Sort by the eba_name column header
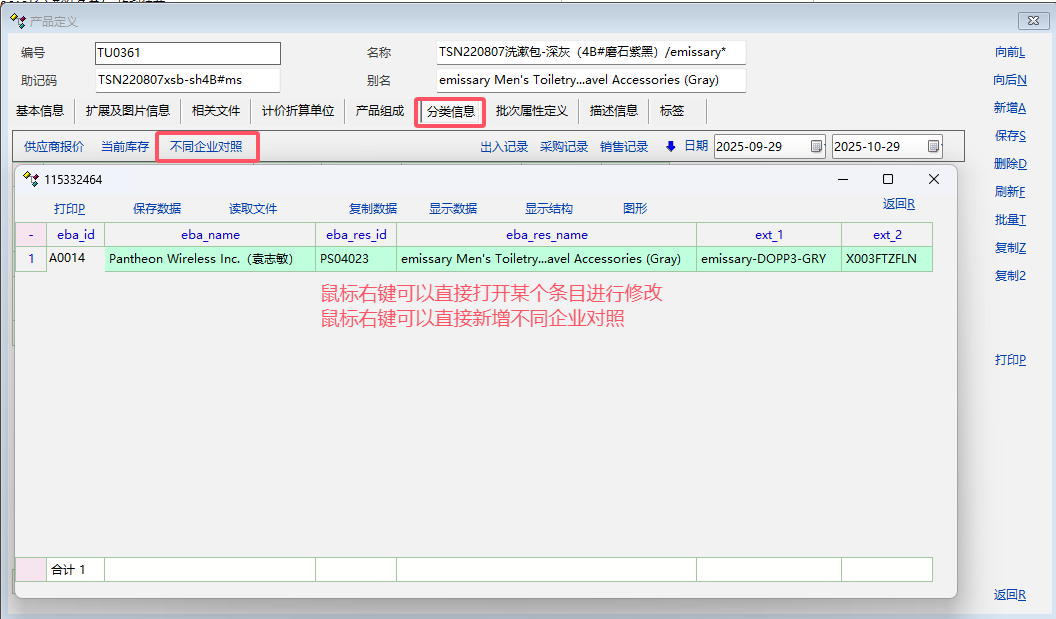The height and width of the screenshot is (619, 1056). (x=210, y=235)
